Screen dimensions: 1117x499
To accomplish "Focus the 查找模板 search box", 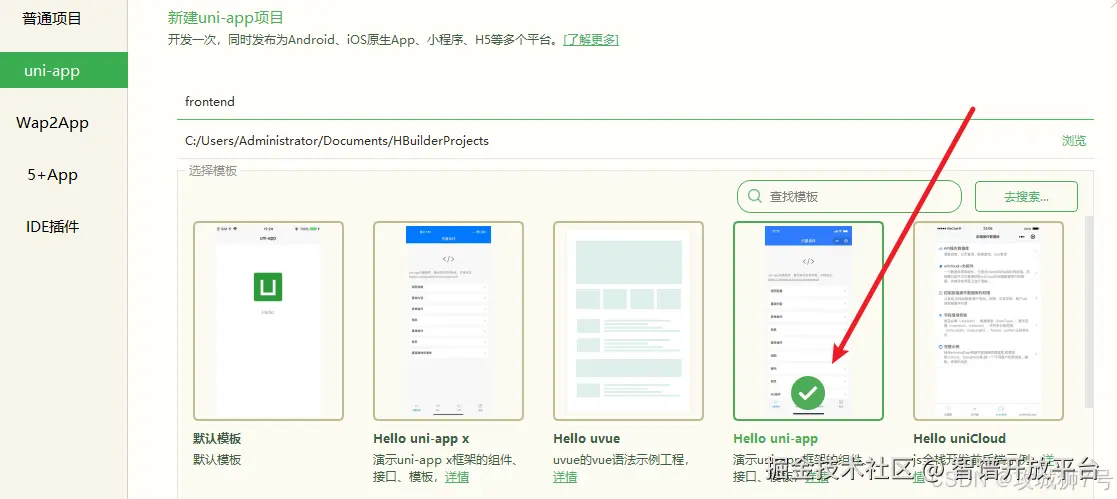I will click(x=849, y=196).
